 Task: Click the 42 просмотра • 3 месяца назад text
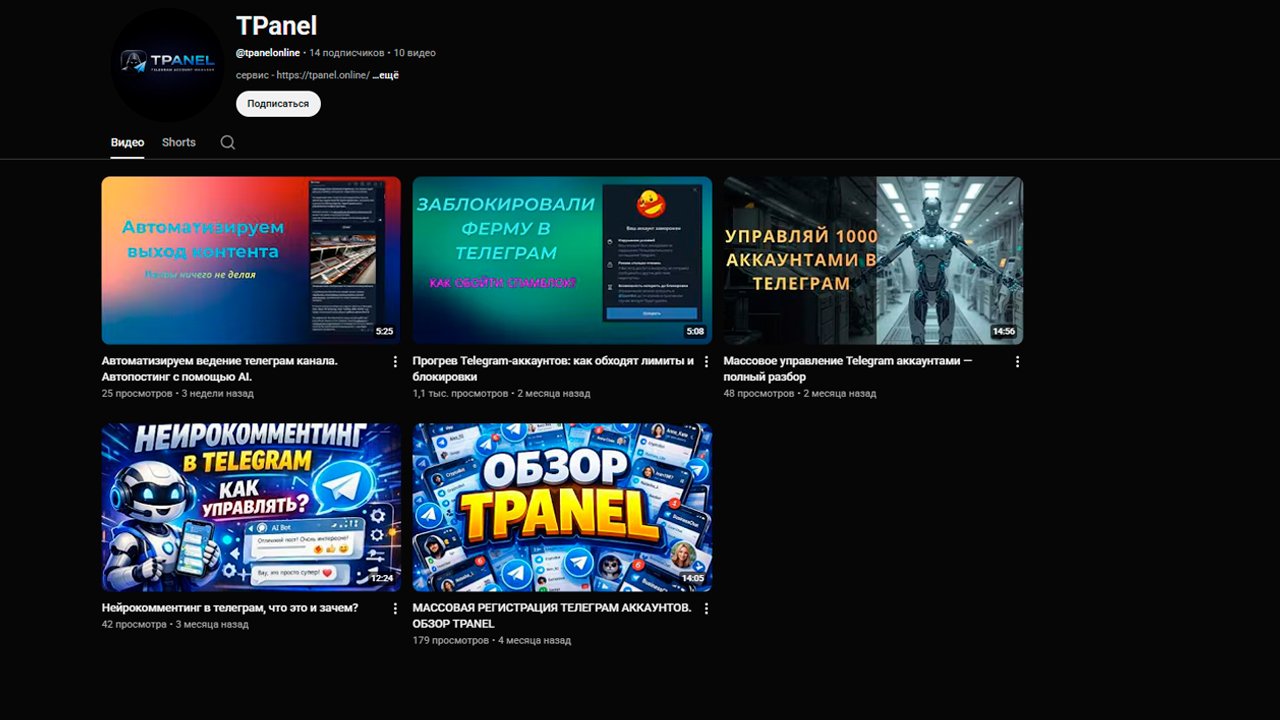[x=175, y=624]
